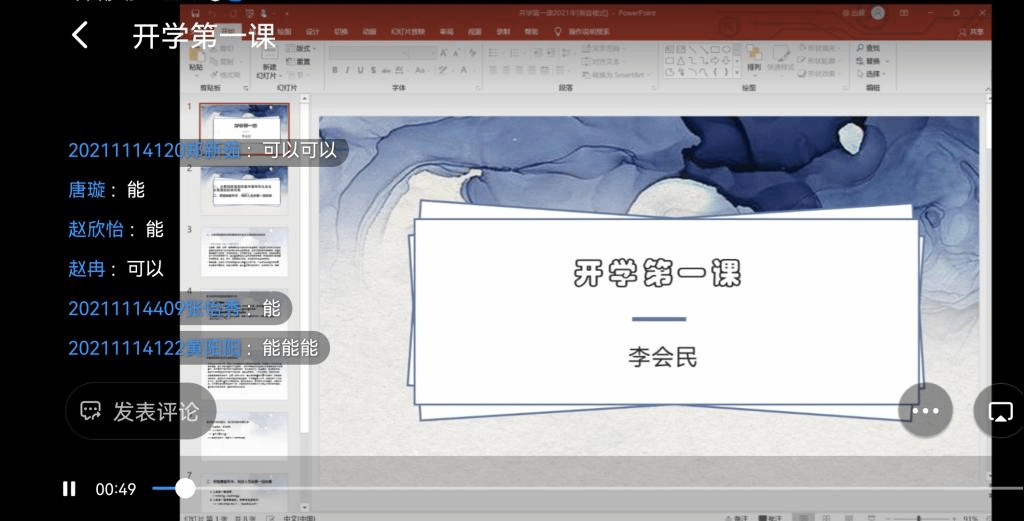Tap the back arrow to exit video
Viewport: 1024px width, 521px height.
coord(80,36)
